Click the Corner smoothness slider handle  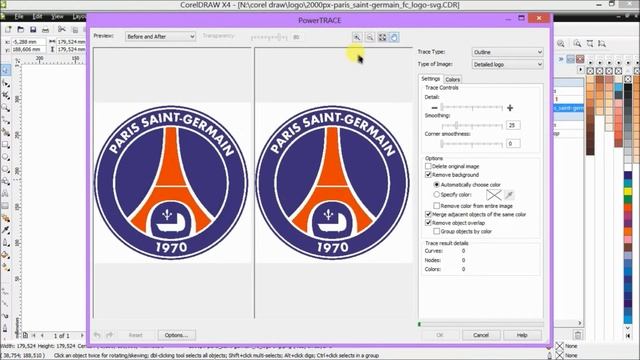(x=442, y=143)
